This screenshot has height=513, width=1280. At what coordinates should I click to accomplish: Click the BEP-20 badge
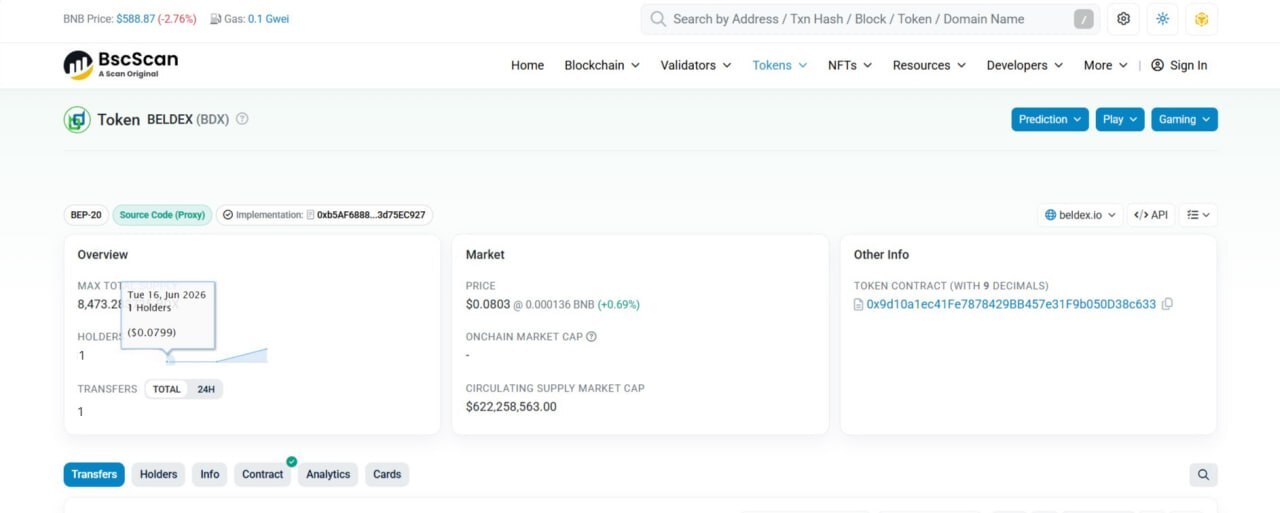pos(86,215)
